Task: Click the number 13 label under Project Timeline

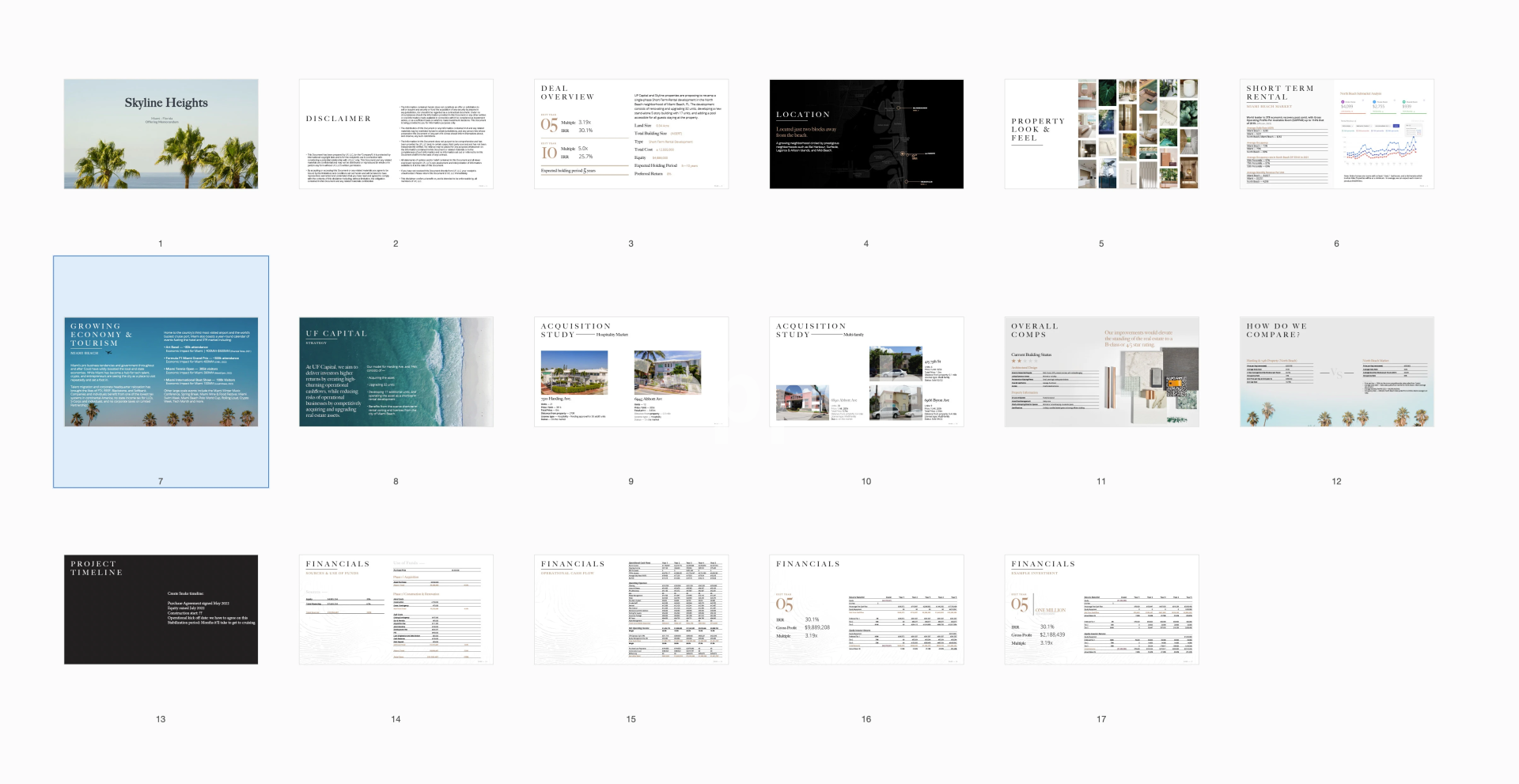Action: 161,719
